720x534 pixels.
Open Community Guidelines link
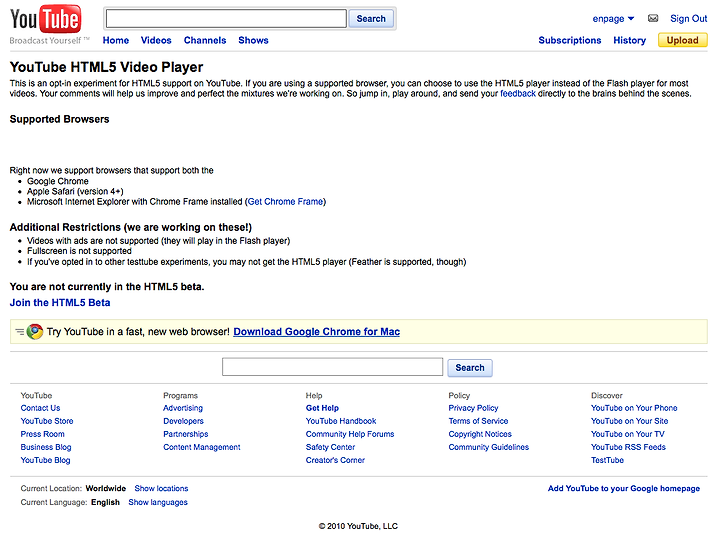[489, 447]
